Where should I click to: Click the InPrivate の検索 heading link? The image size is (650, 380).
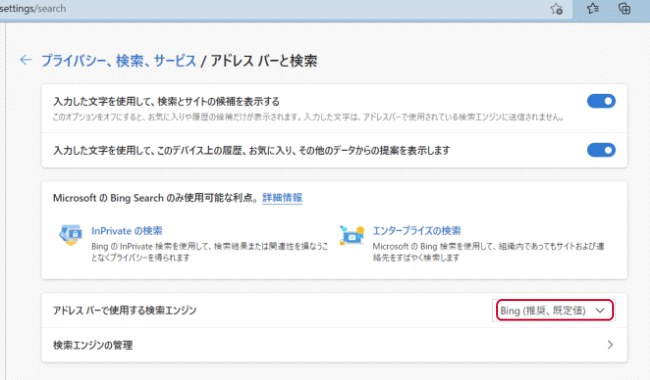pos(127,231)
